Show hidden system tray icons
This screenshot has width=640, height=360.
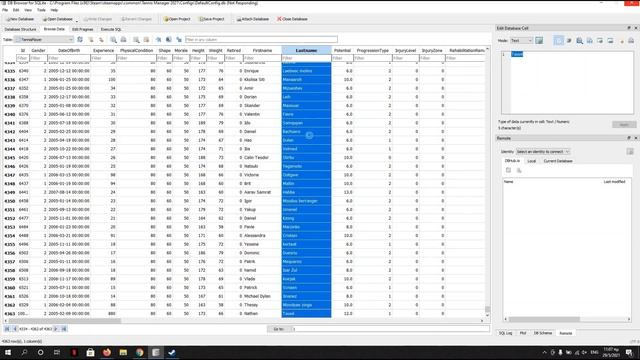click(544, 353)
